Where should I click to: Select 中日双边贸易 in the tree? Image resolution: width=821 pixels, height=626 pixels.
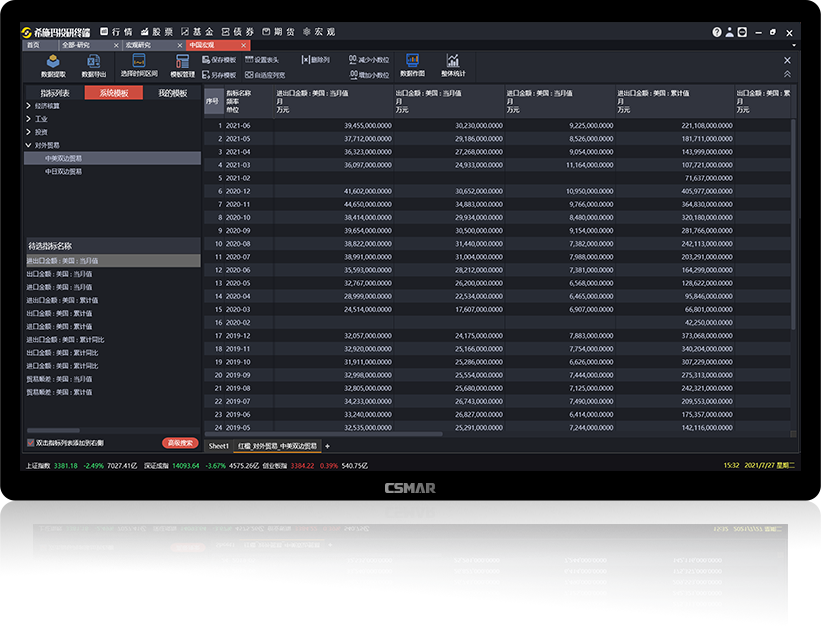(63, 172)
